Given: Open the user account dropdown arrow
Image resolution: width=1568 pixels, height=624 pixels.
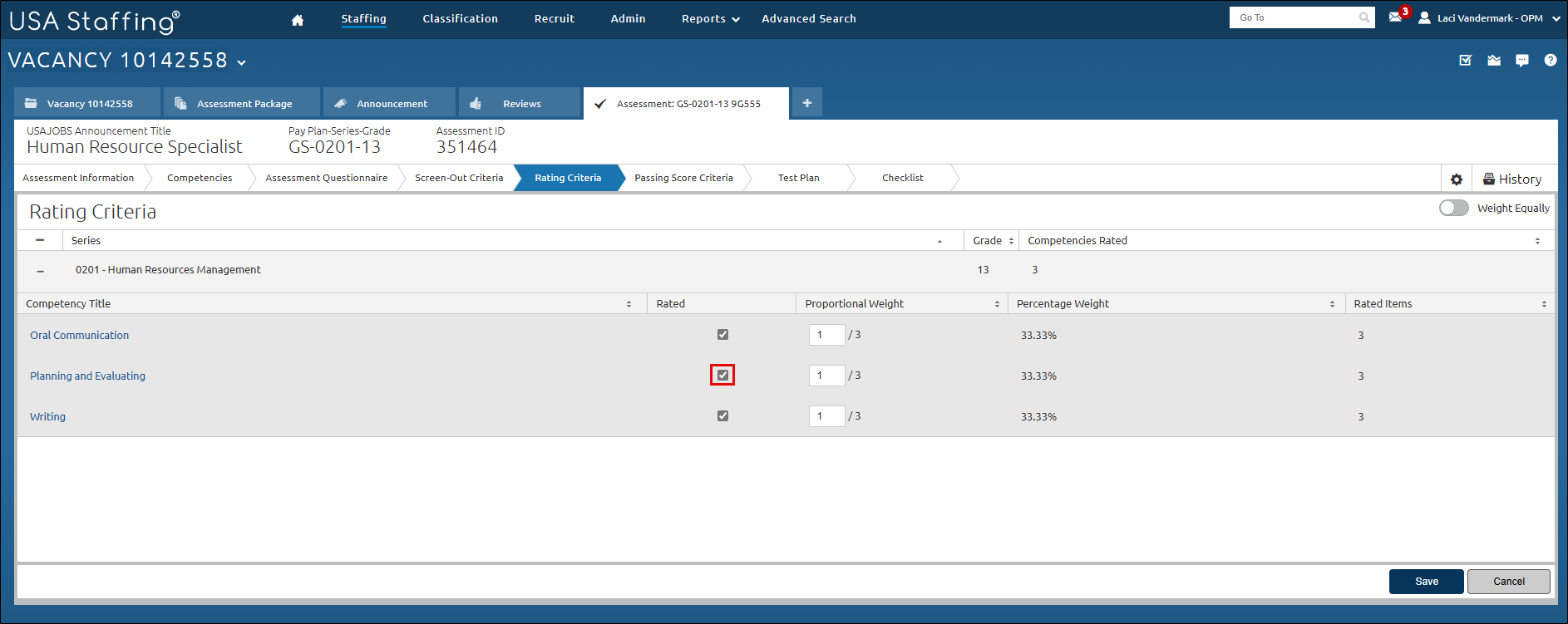Looking at the screenshot, I should [1556, 18].
